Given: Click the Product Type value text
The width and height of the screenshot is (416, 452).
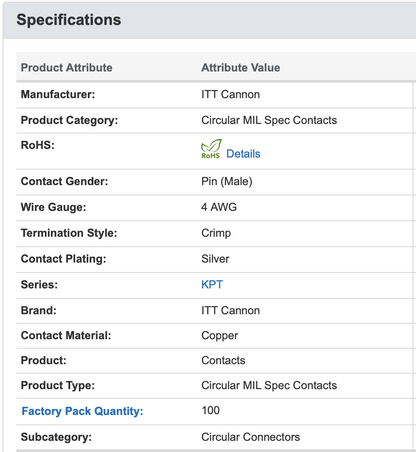Looking at the screenshot, I should click(269, 385).
